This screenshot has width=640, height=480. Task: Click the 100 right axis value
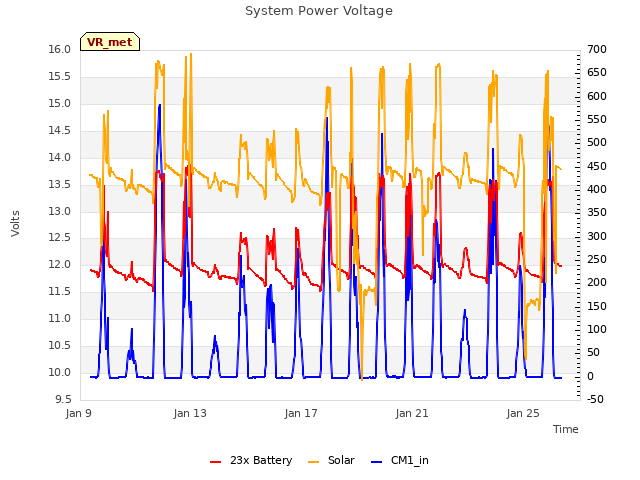pos(597,329)
